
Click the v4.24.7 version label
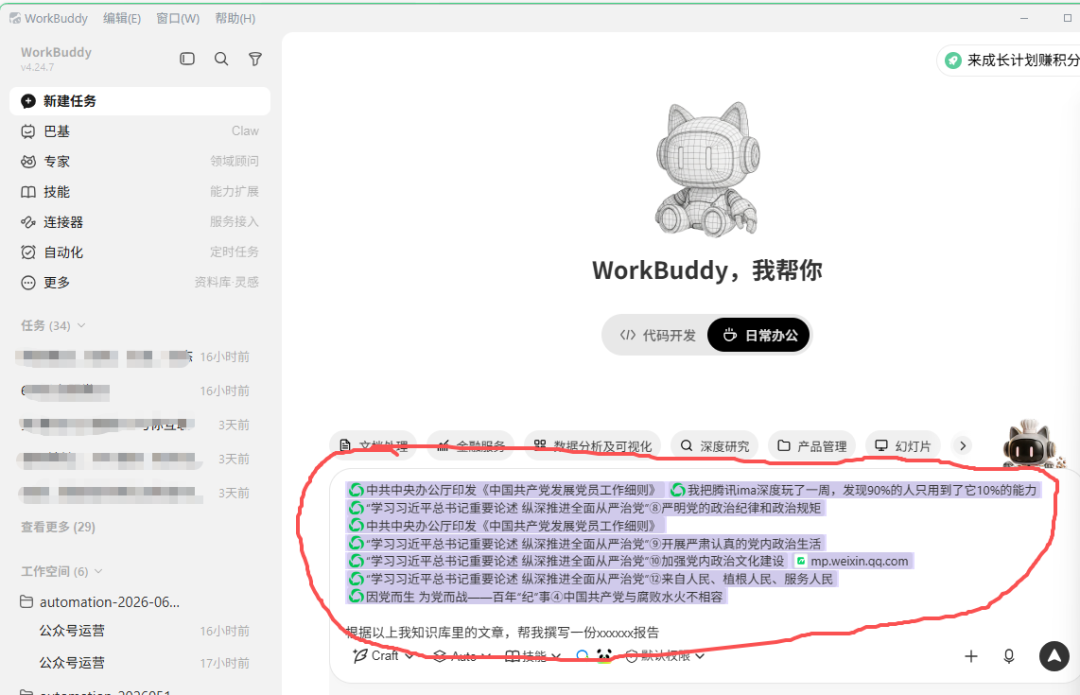click(x=37, y=68)
